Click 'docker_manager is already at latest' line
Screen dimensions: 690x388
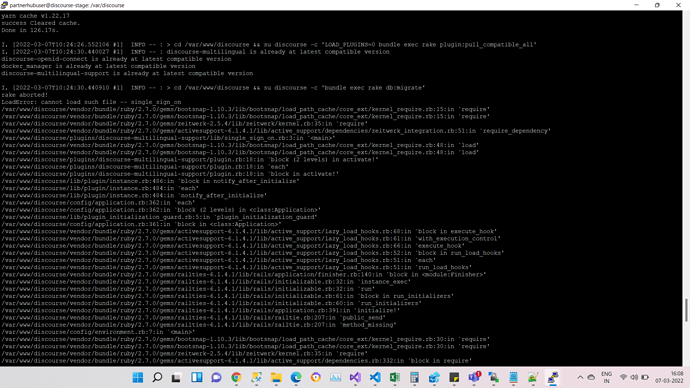[x=98, y=66]
